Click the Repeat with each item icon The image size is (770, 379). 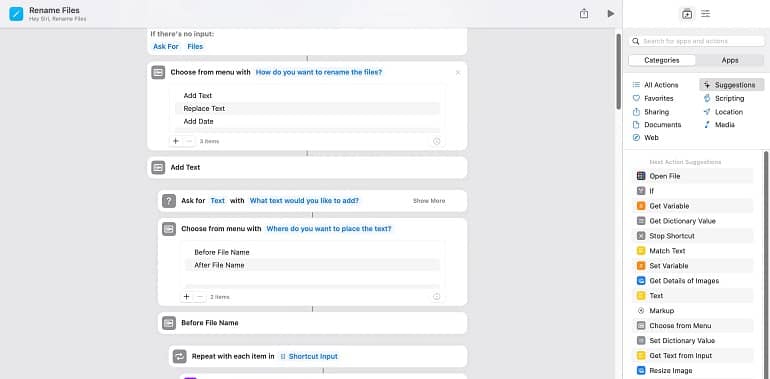(180, 356)
